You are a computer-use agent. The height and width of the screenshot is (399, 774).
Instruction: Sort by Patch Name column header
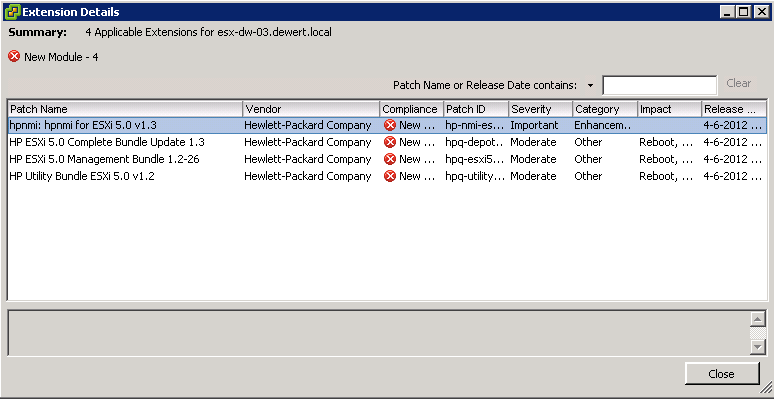pos(125,109)
